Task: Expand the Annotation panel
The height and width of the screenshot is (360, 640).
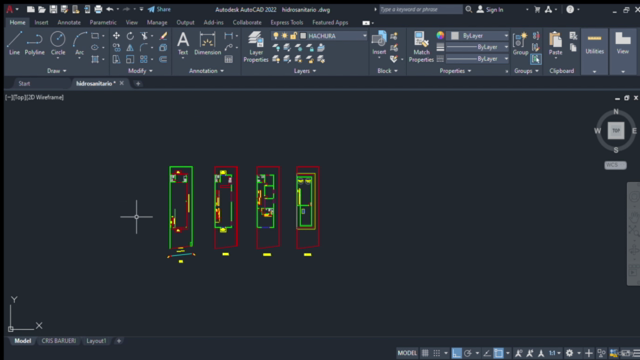Action: coord(206,71)
